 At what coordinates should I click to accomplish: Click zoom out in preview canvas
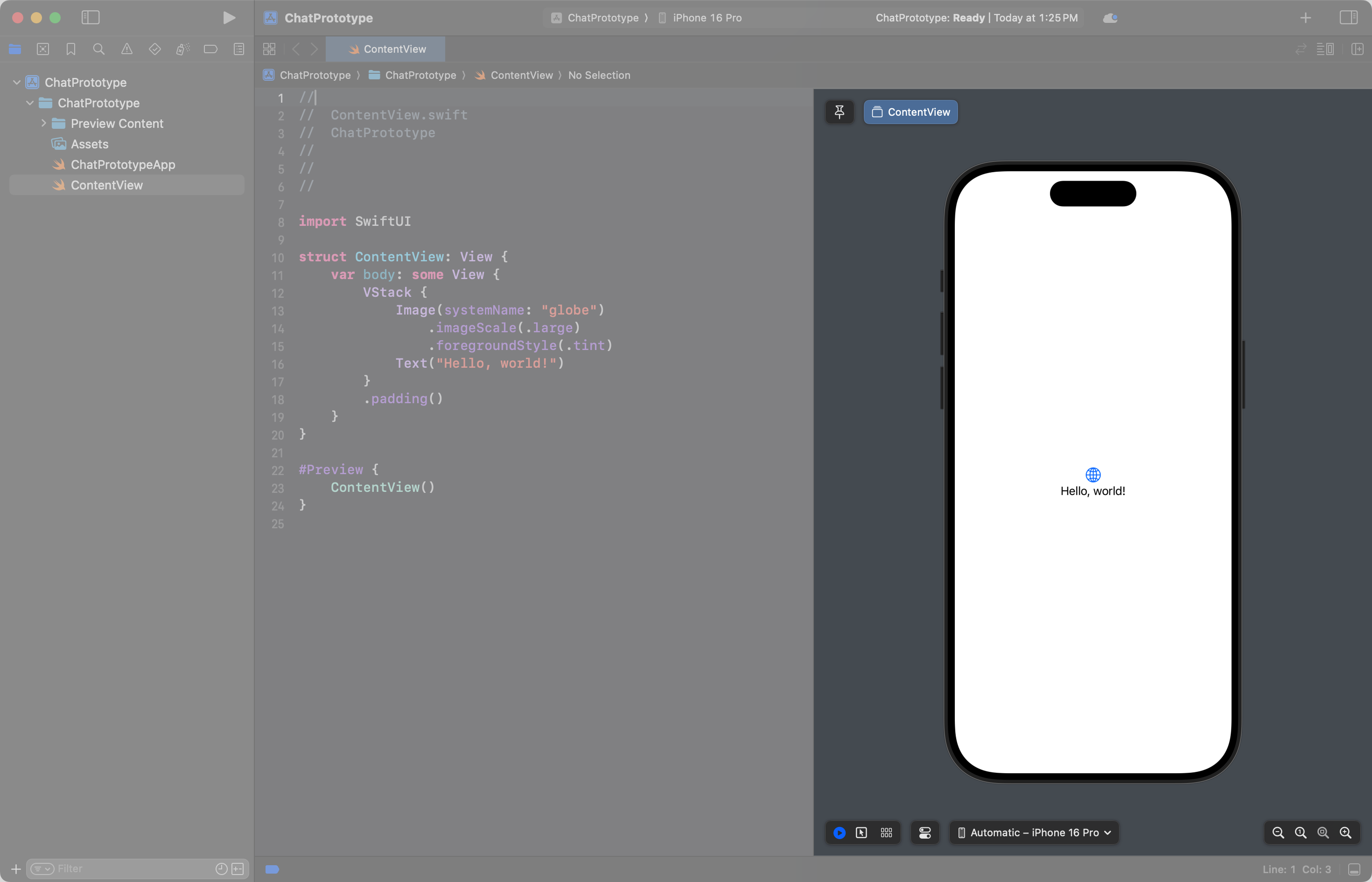[x=1278, y=833]
